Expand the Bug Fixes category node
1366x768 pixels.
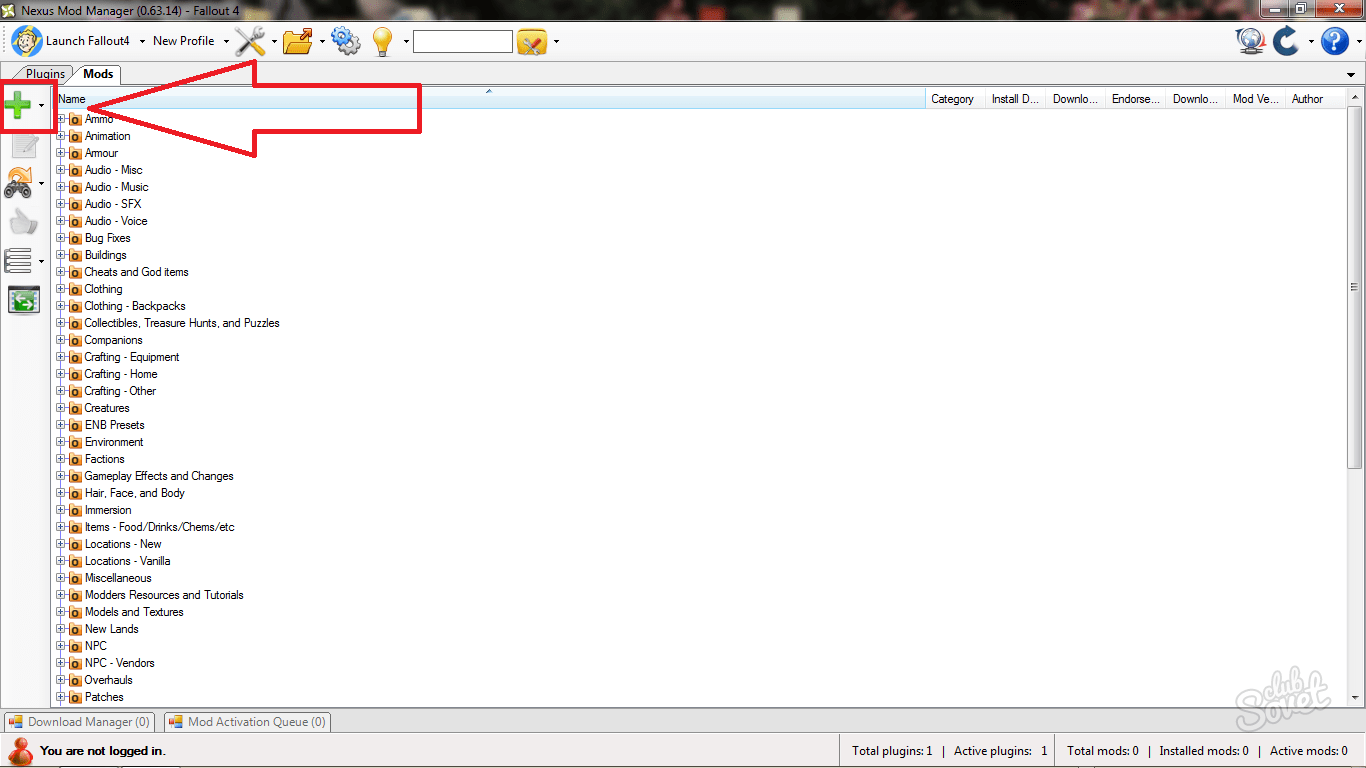pyautogui.click(x=61, y=238)
